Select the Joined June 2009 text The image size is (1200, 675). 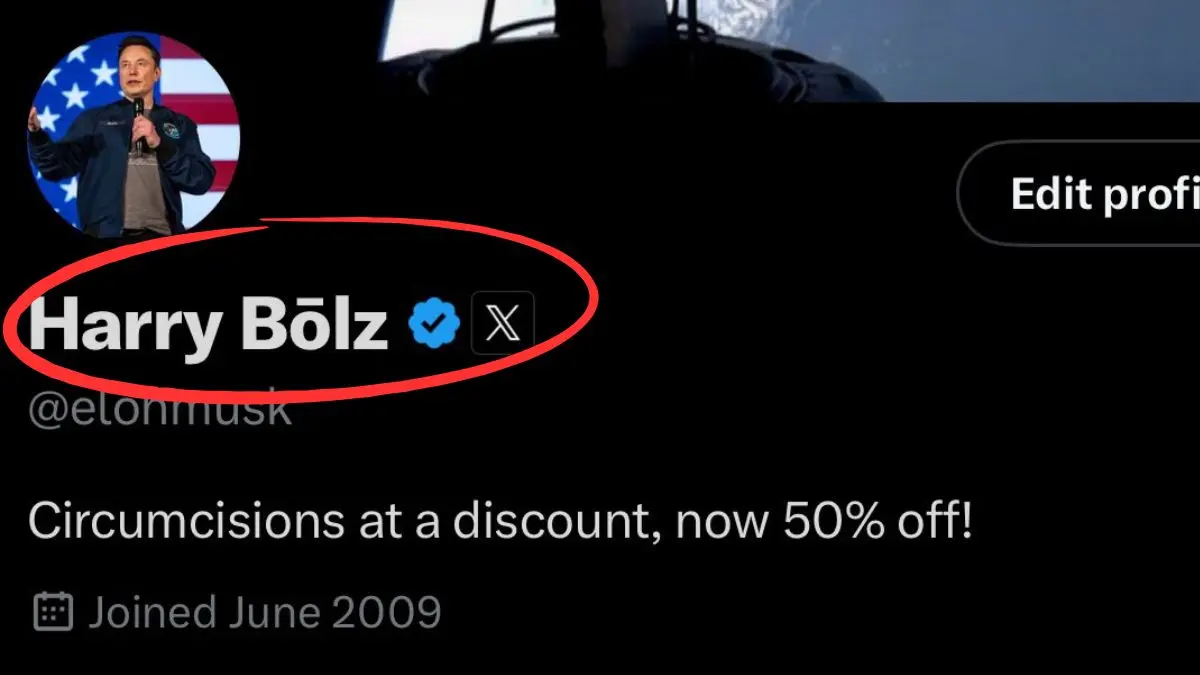point(264,612)
